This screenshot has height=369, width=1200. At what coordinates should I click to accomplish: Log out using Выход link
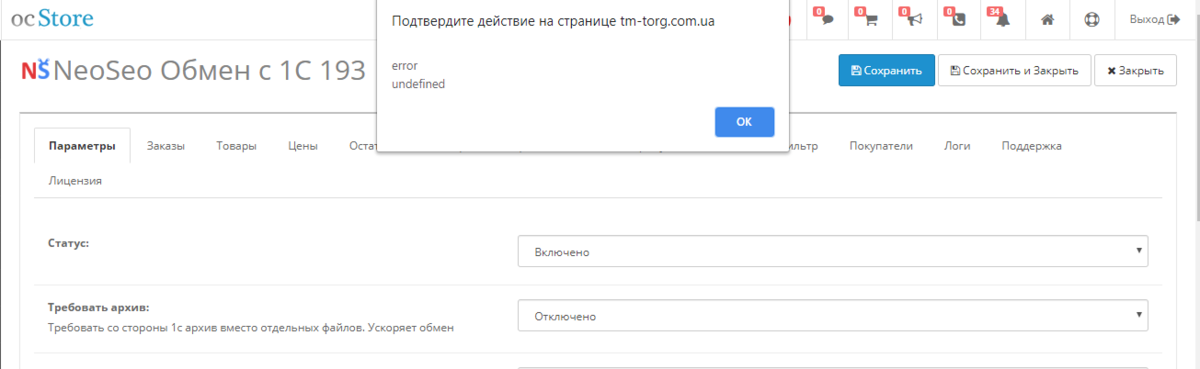tap(1154, 19)
